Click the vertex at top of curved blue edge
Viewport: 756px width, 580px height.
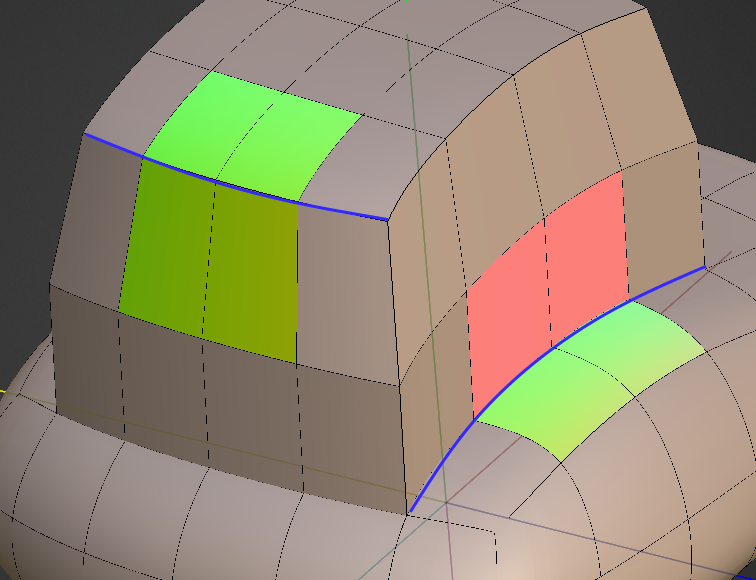point(704,266)
